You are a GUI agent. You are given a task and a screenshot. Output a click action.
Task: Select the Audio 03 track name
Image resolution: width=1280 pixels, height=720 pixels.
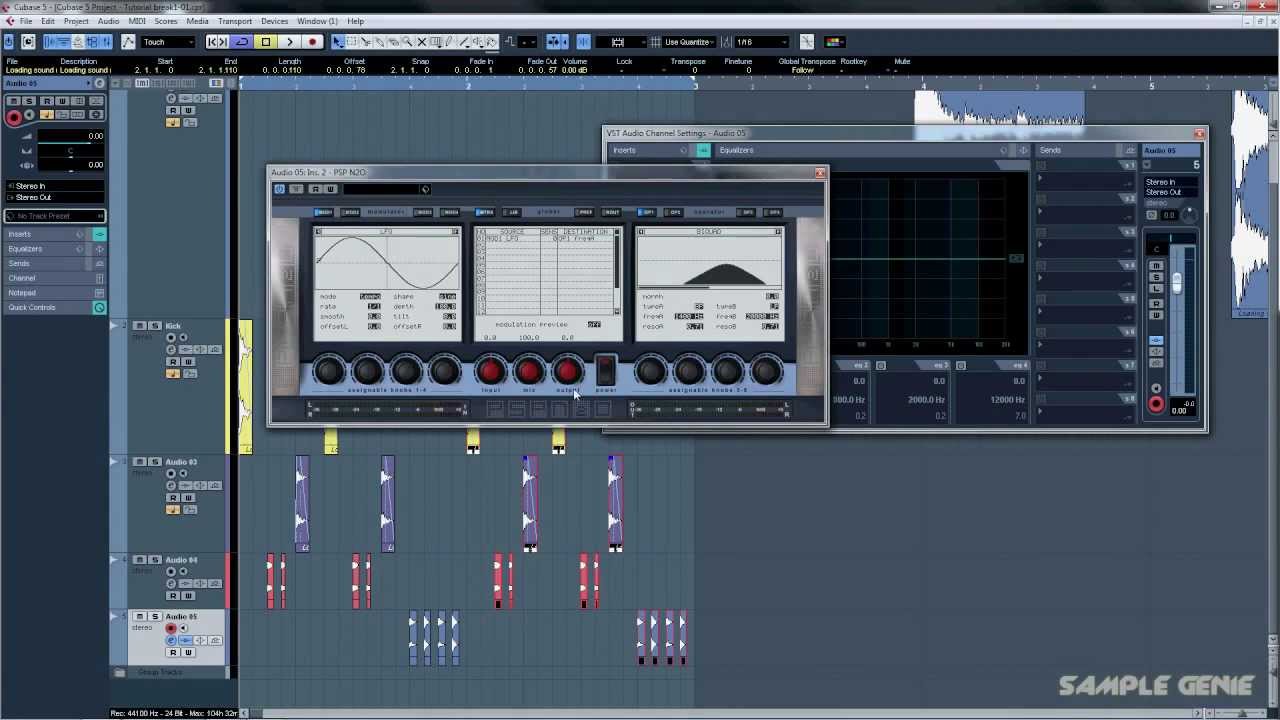coord(182,462)
